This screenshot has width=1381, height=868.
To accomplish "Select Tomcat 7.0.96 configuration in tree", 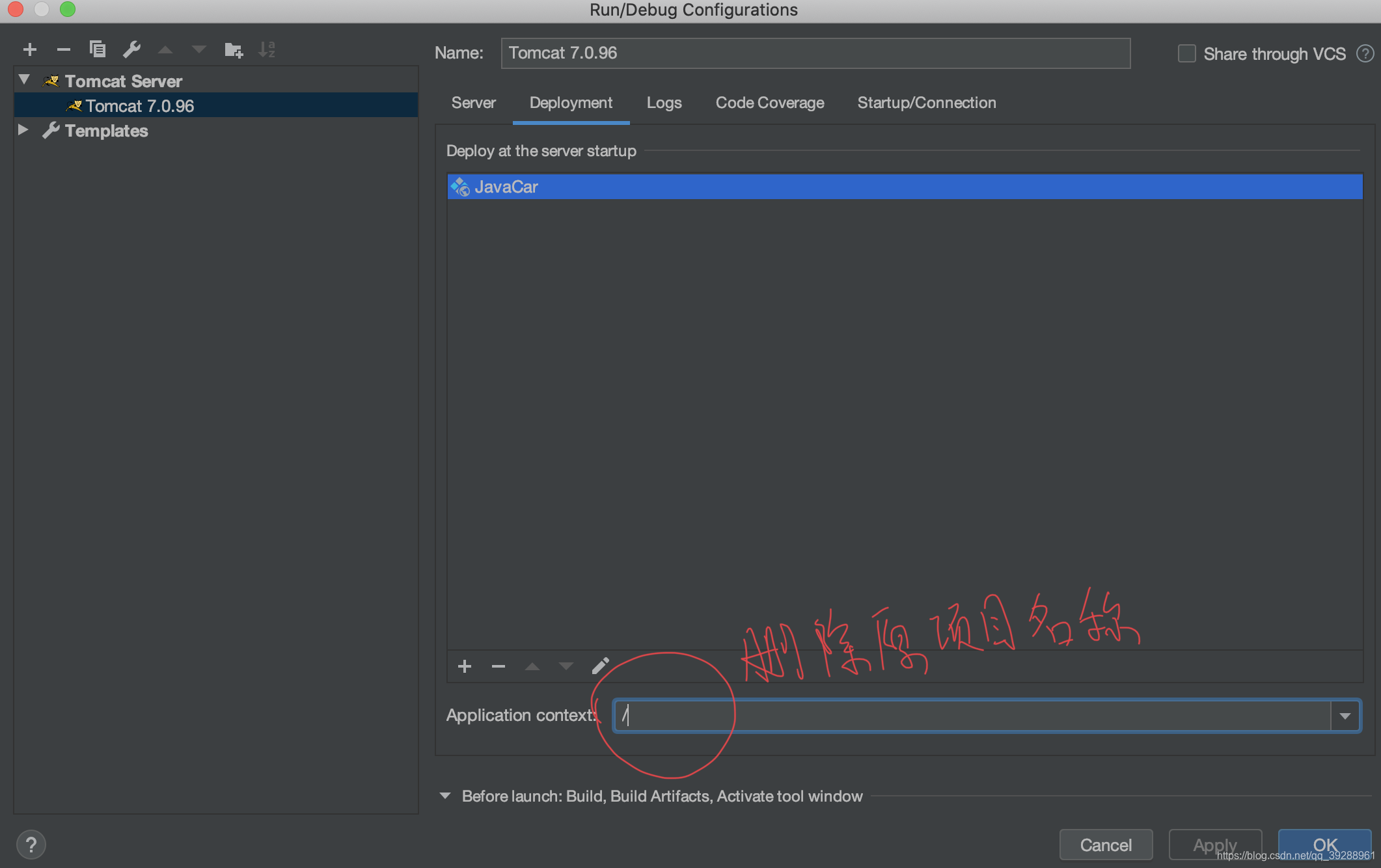I will coord(216,105).
